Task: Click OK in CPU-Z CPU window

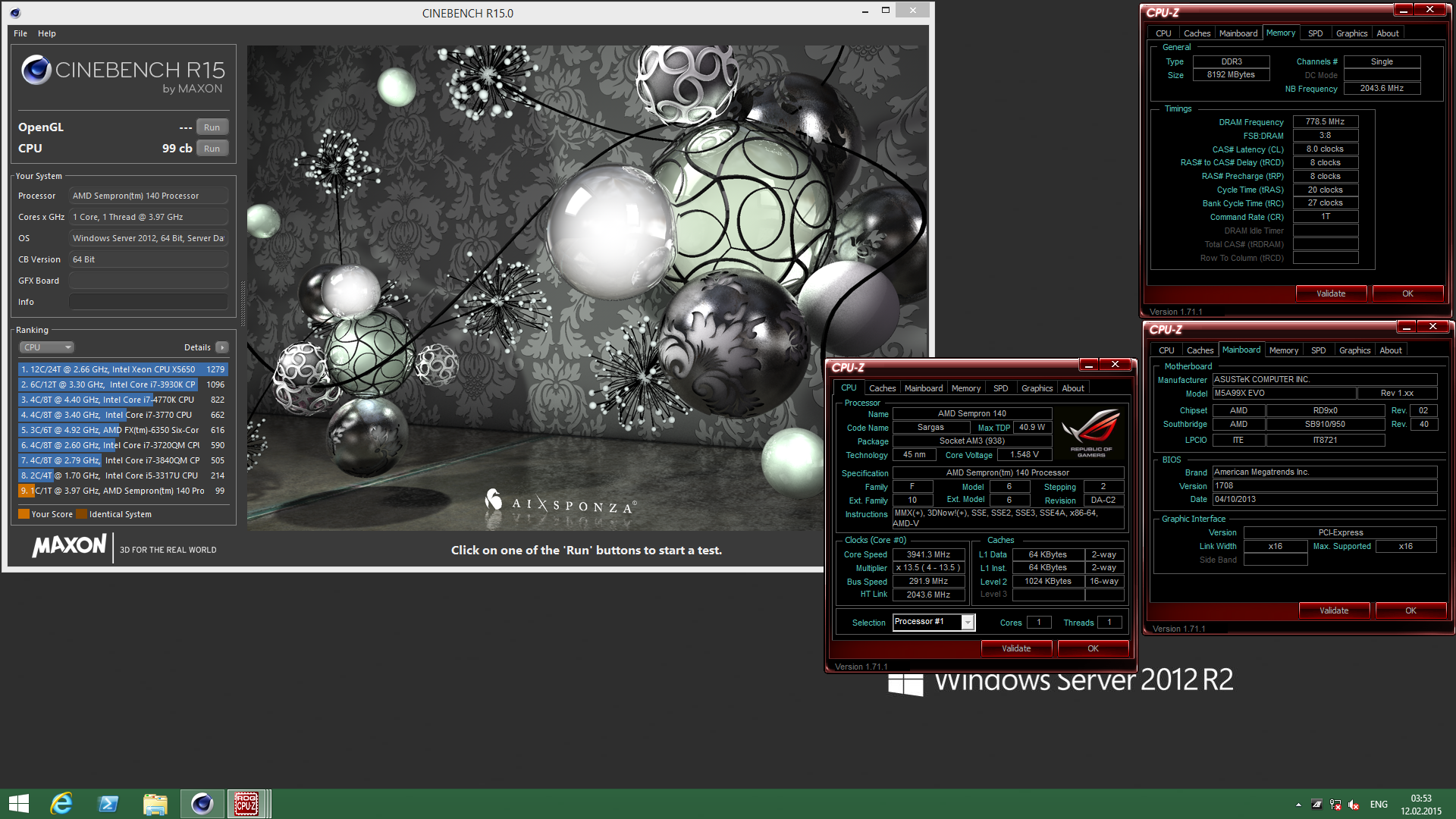Action: click(x=1093, y=648)
